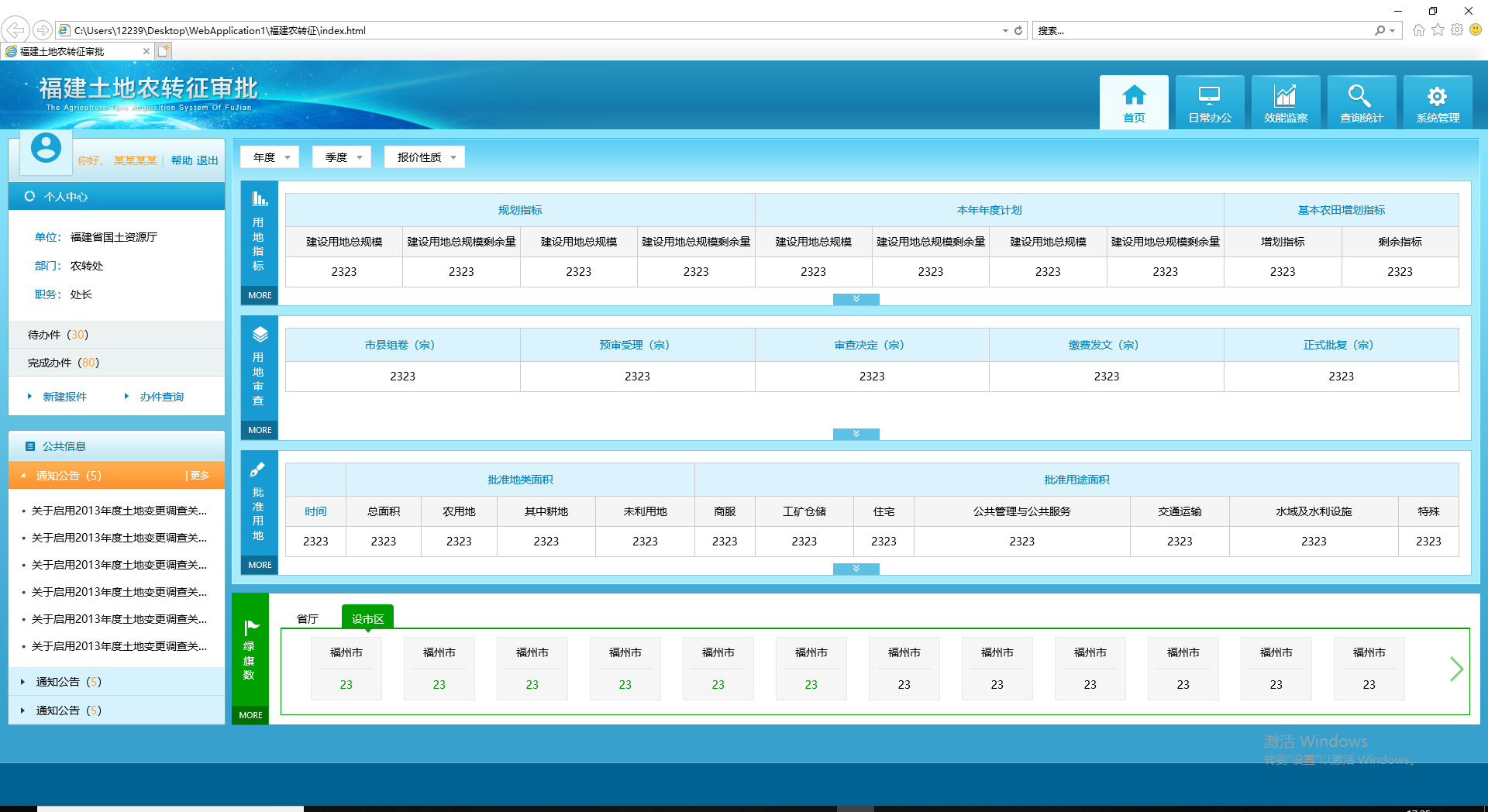Click the 某某某某 username link
This screenshot has height=812, width=1488.
click(x=136, y=160)
